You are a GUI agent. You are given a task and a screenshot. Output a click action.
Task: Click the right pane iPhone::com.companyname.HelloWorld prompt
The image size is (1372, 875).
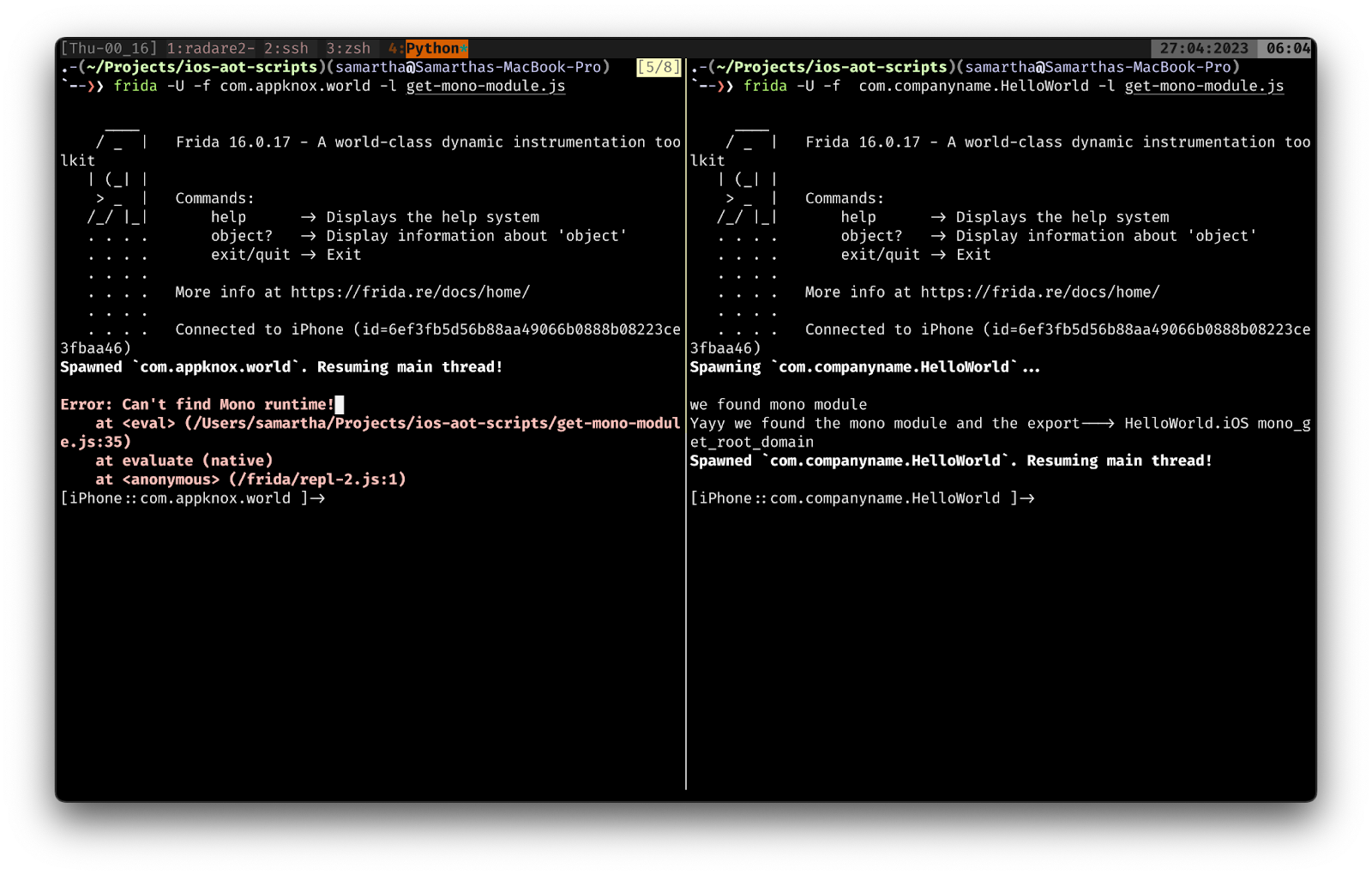point(863,498)
